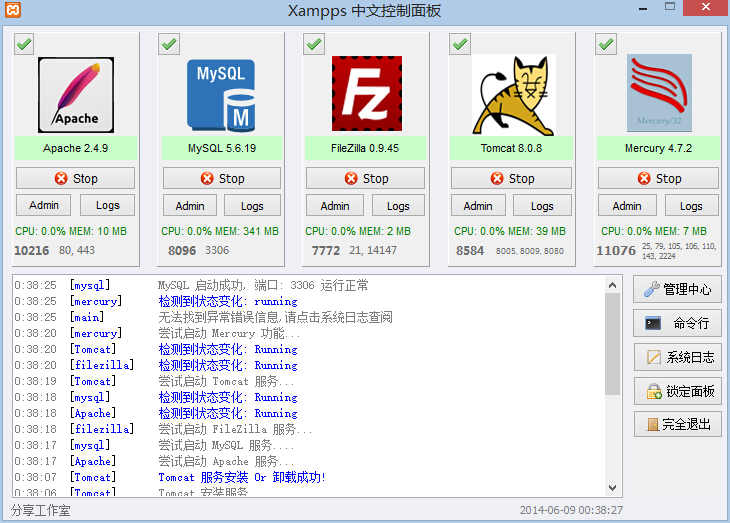Click the 分享工作室 status bar text
The height and width of the screenshot is (523, 730).
pos(41,510)
